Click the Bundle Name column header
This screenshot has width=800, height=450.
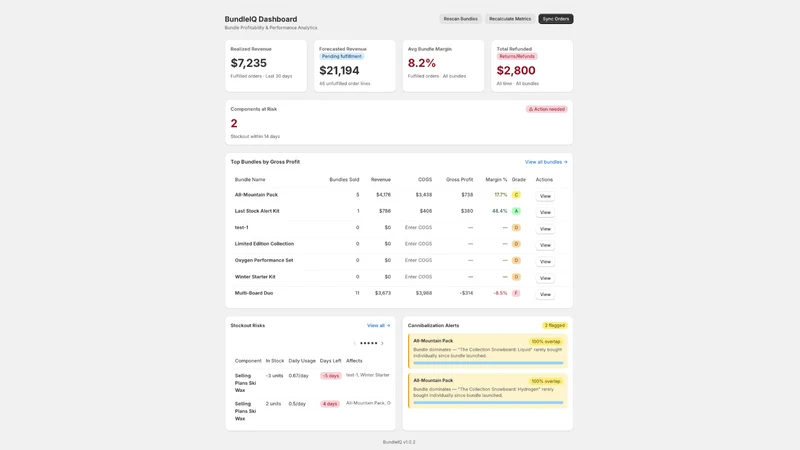tap(250, 180)
